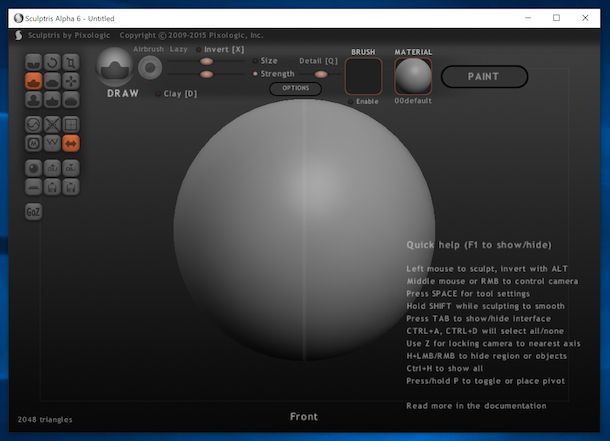Toggle the orange Symmetry arrows icon
610x441 pixels.
coord(71,143)
